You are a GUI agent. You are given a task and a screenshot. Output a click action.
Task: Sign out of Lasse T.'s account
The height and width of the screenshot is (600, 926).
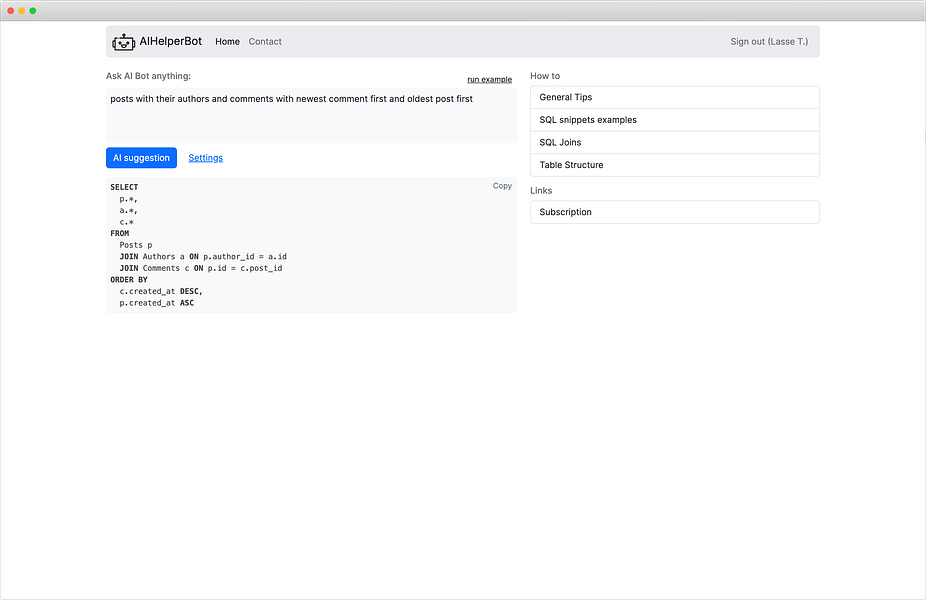point(770,41)
